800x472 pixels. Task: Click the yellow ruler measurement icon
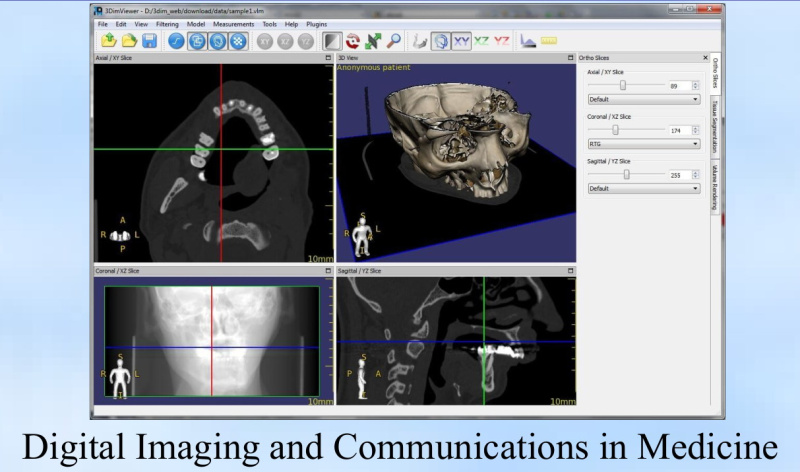click(x=548, y=41)
